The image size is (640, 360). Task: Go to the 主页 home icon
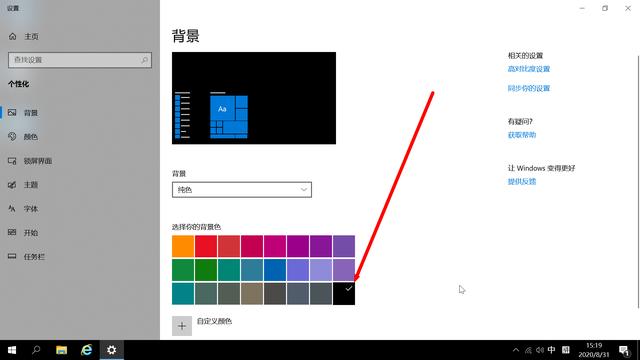click(12, 36)
